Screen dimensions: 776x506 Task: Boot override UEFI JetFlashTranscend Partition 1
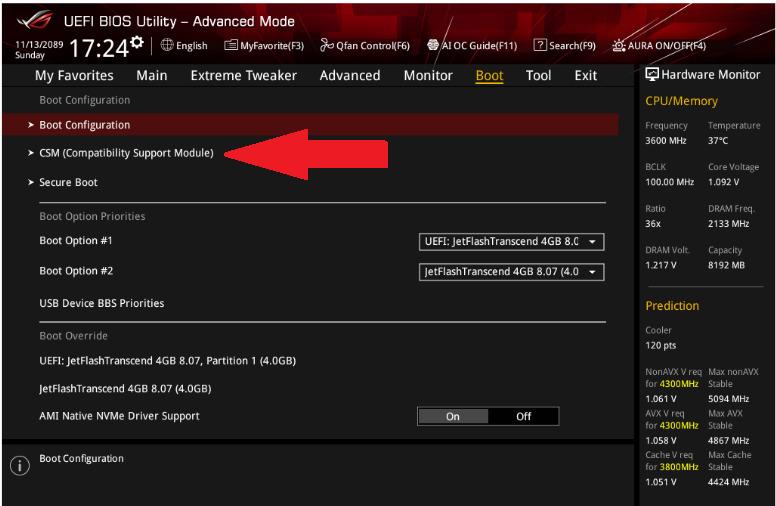point(167,360)
